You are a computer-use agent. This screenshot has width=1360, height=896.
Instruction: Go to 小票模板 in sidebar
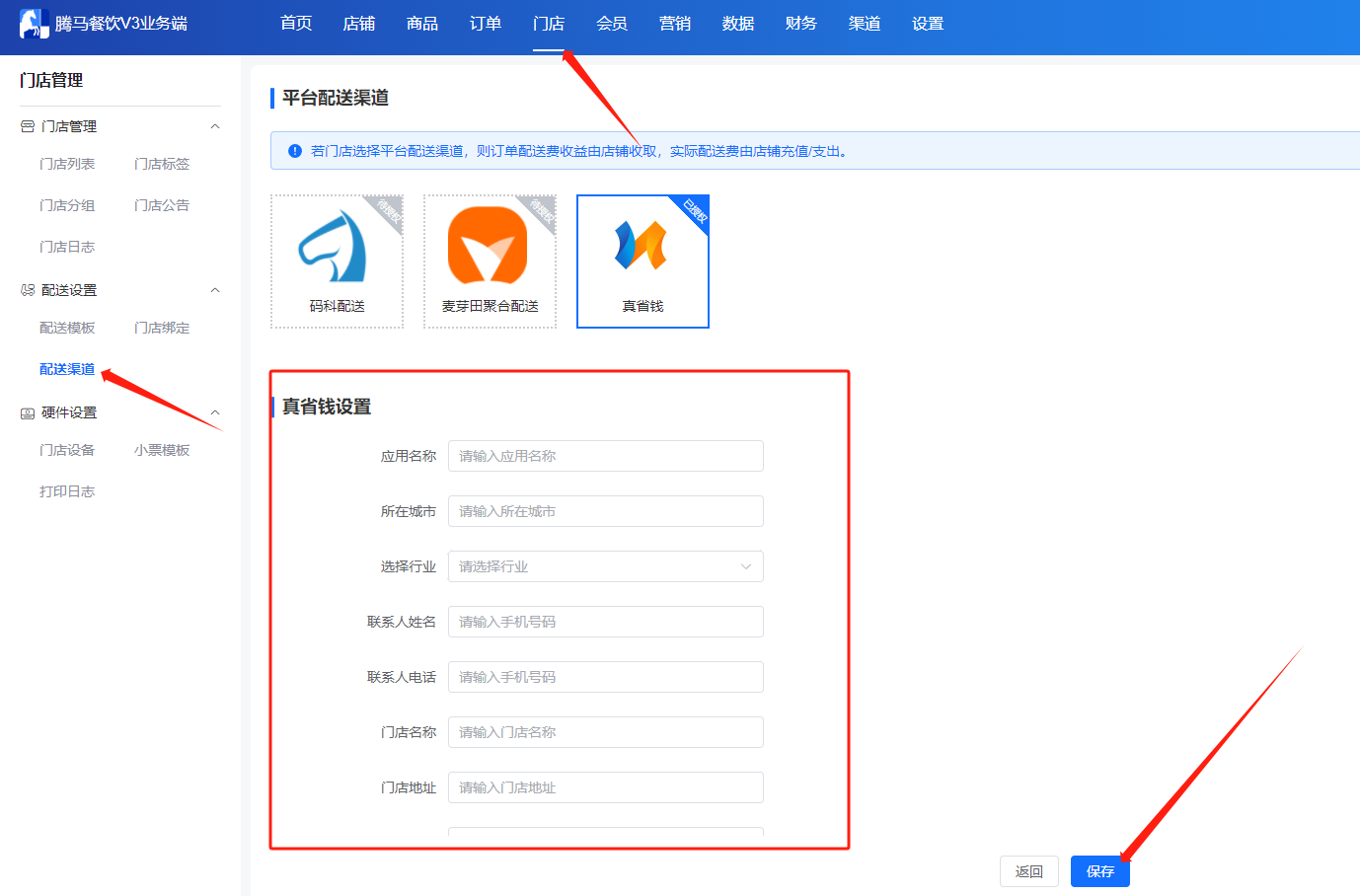click(162, 450)
